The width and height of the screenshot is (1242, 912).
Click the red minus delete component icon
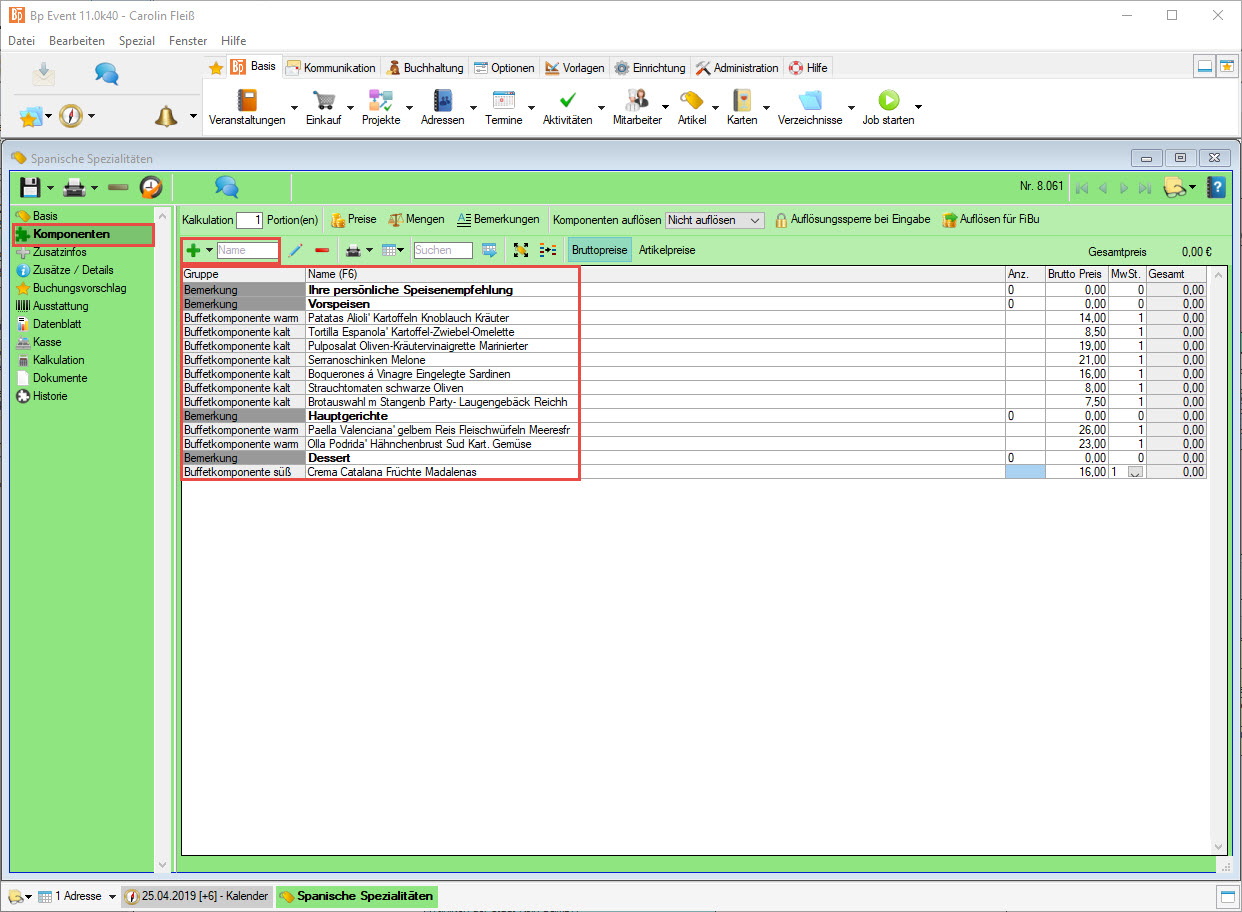(x=322, y=250)
